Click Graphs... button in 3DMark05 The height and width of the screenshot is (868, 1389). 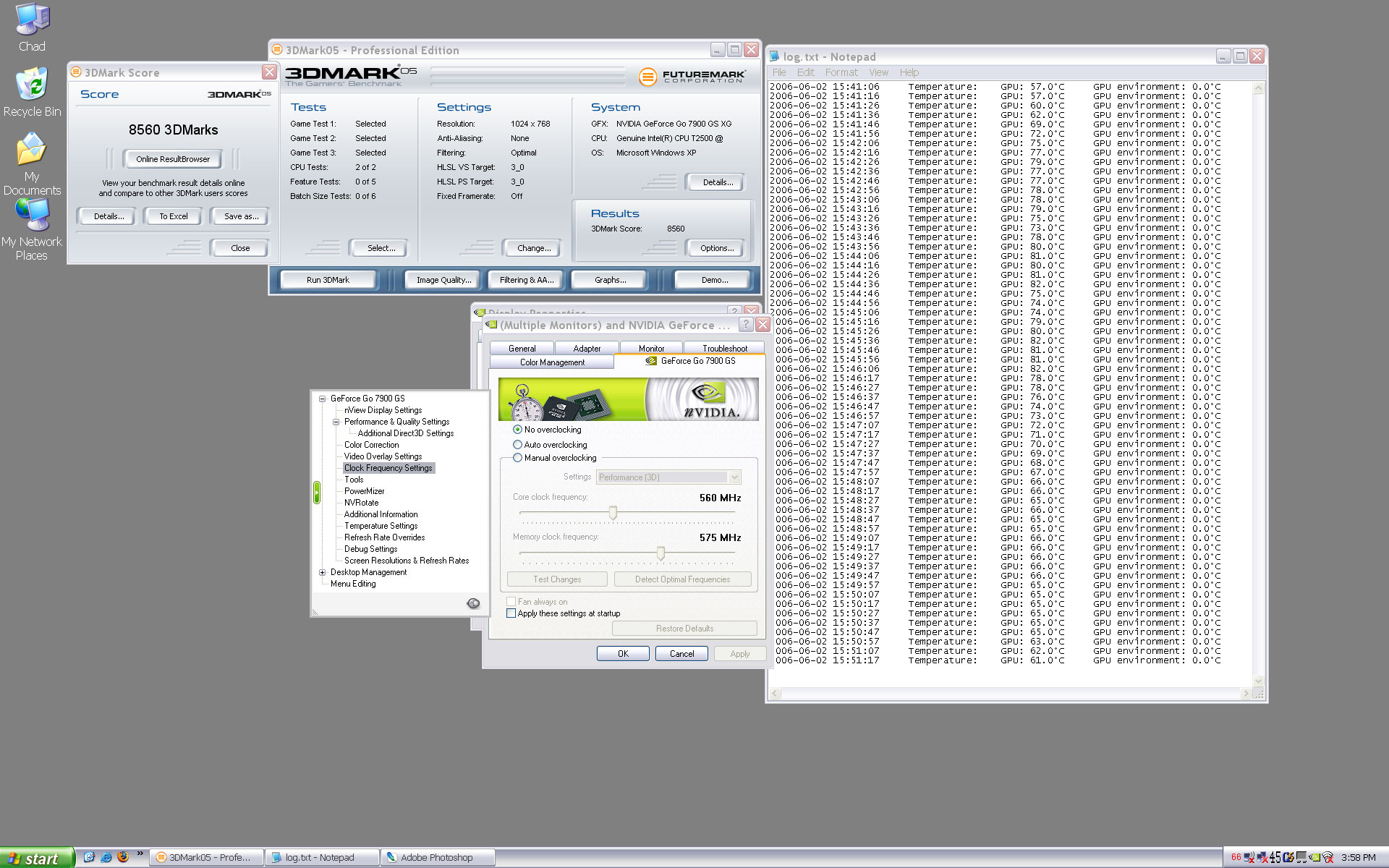610,280
